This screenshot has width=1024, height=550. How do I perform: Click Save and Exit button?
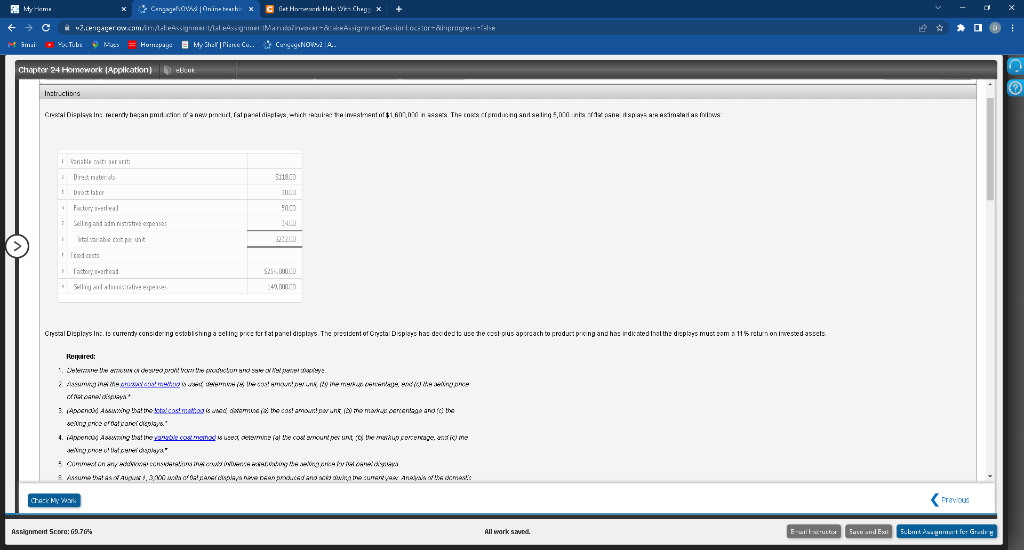click(869, 532)
